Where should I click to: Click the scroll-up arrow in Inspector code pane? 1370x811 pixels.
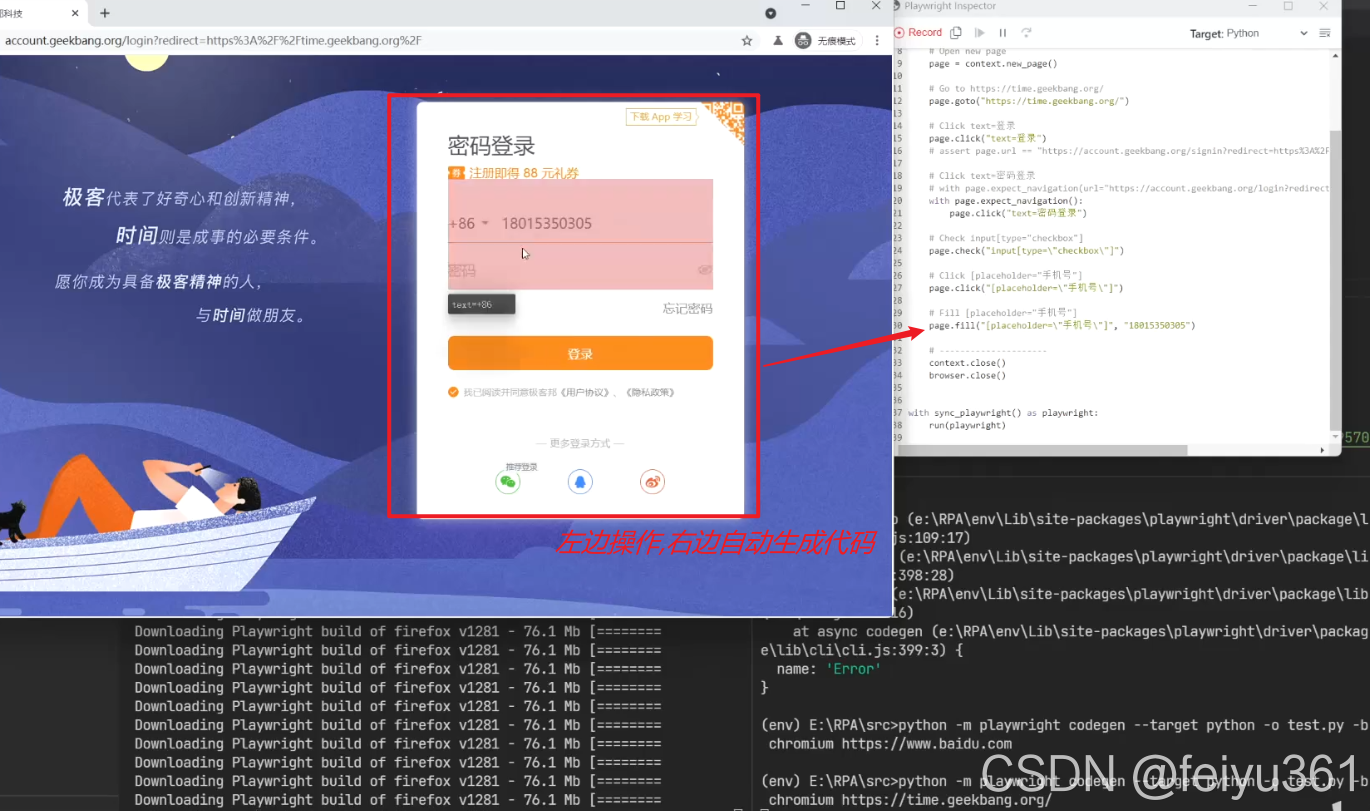pos(1335,55)
